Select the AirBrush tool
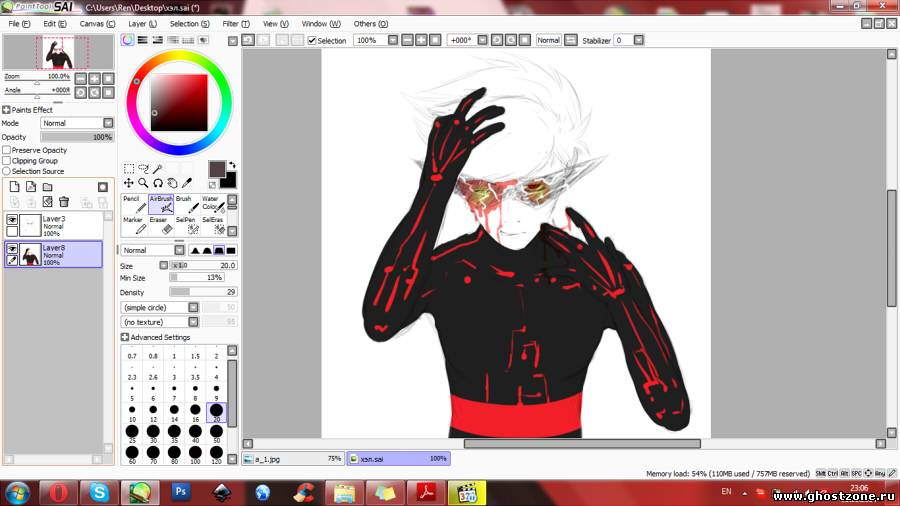Viewport: 900px width, 506px height. click(161, 204)
